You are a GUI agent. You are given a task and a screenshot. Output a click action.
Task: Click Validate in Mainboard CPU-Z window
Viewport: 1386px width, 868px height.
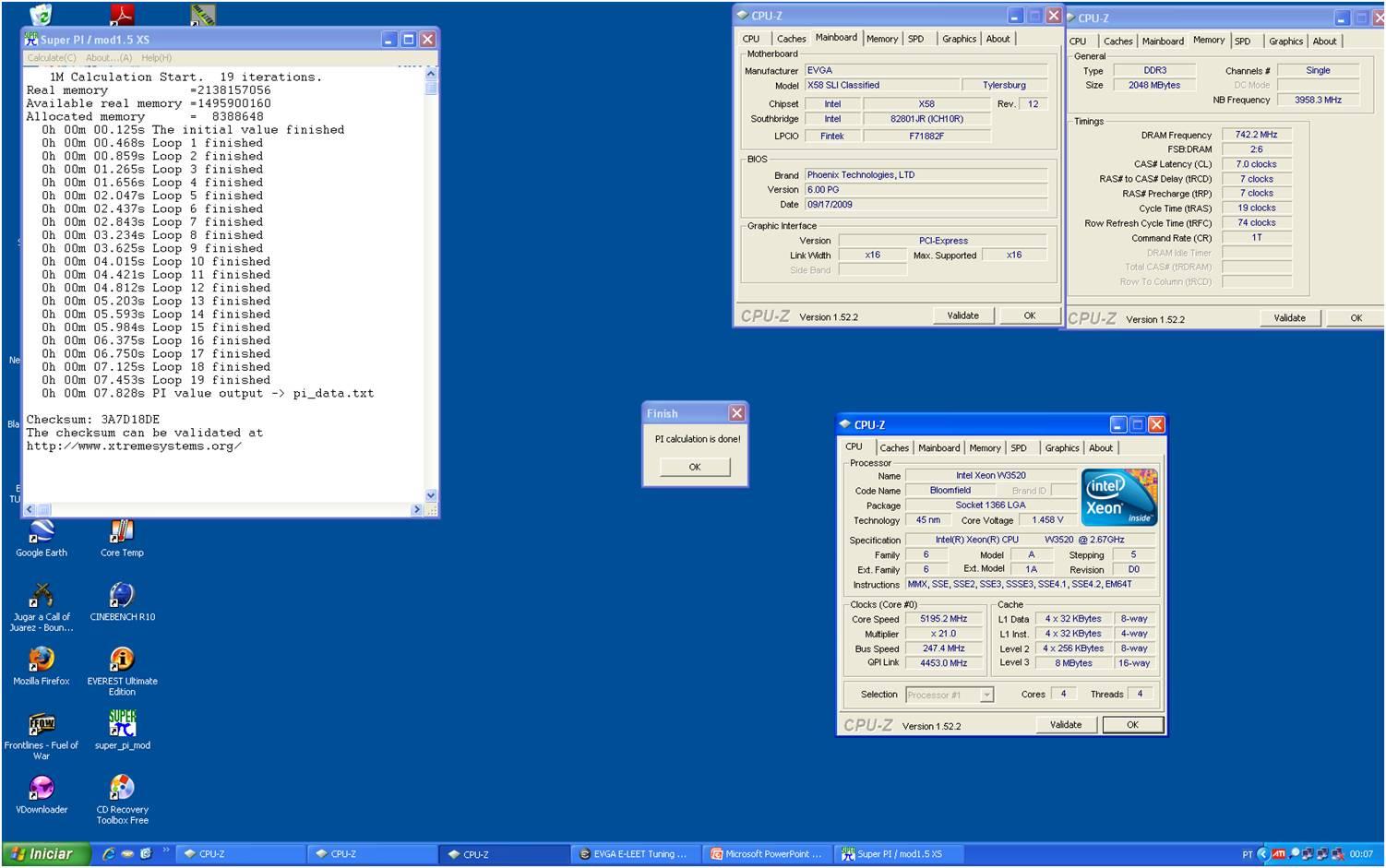point(962,315)
